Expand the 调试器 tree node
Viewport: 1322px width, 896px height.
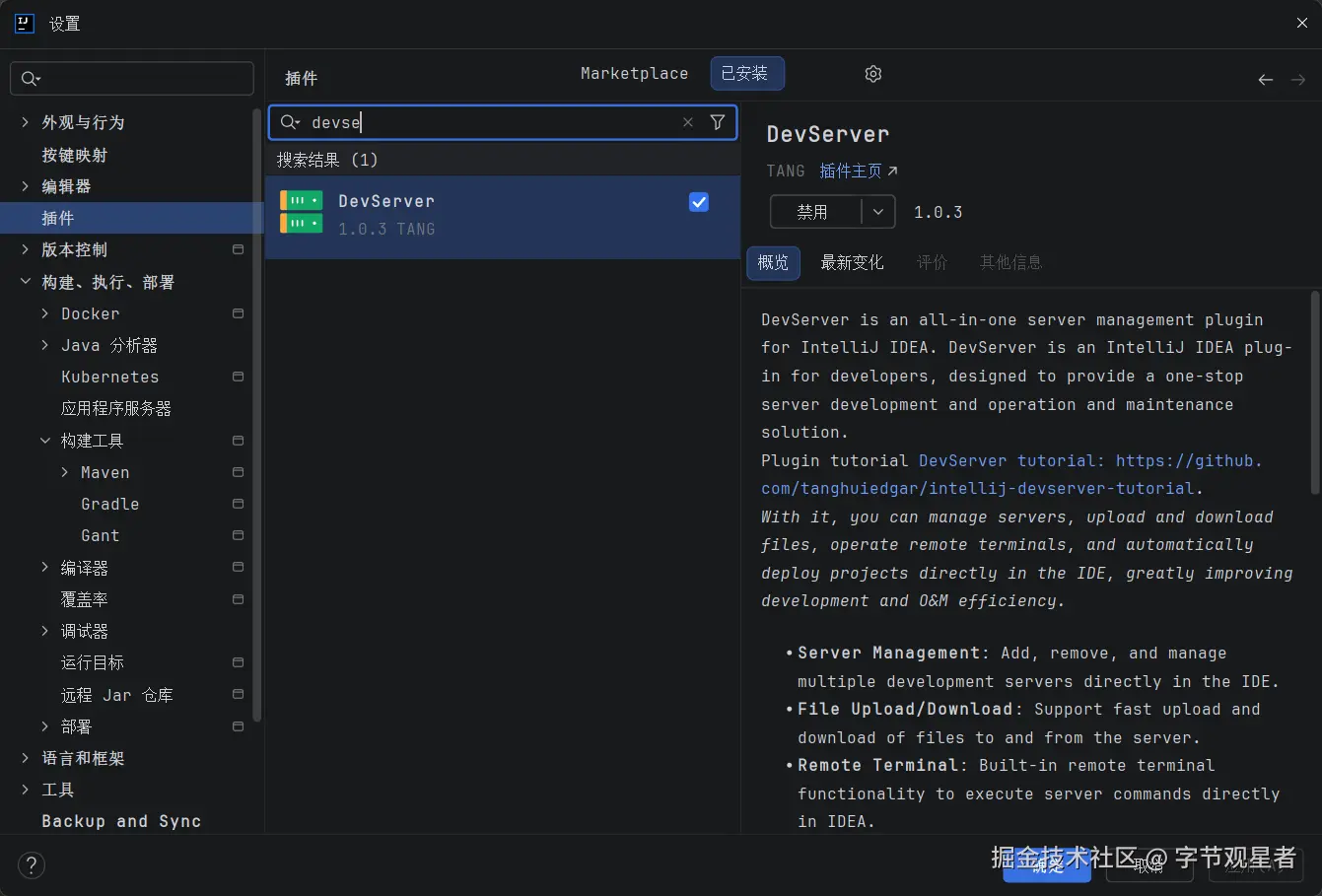click(x=45, y=631)
